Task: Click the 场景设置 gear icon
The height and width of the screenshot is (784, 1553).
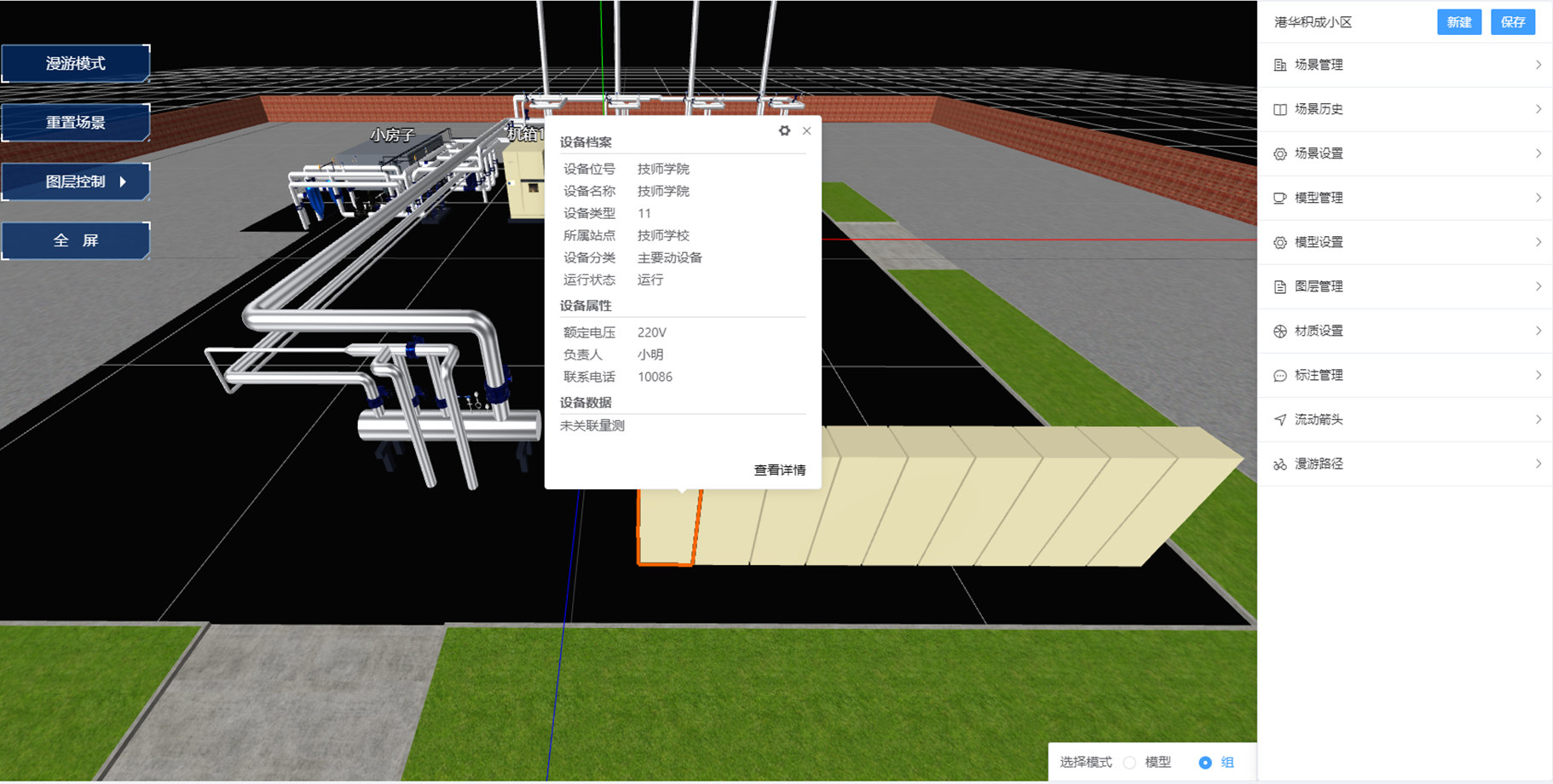Action: point(1279,153)
